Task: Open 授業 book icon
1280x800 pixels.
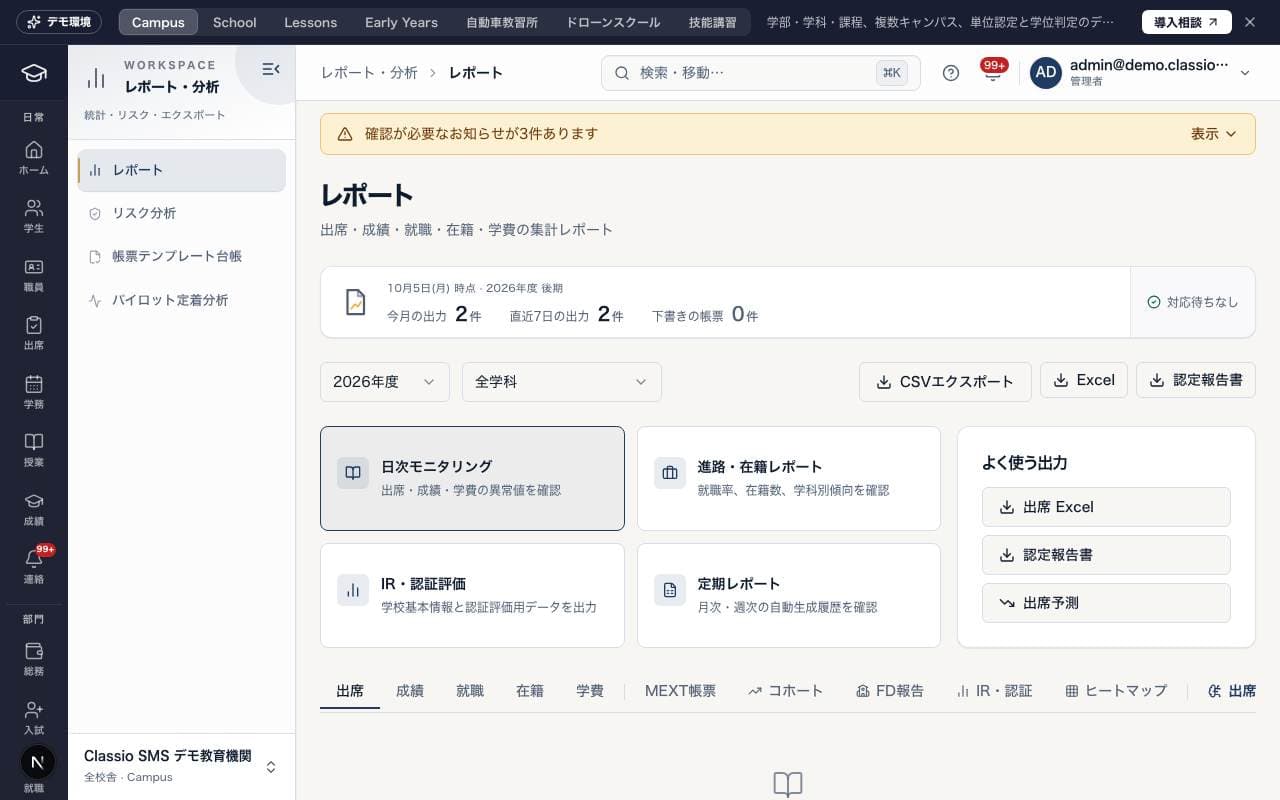Action: tap(33, 450)
